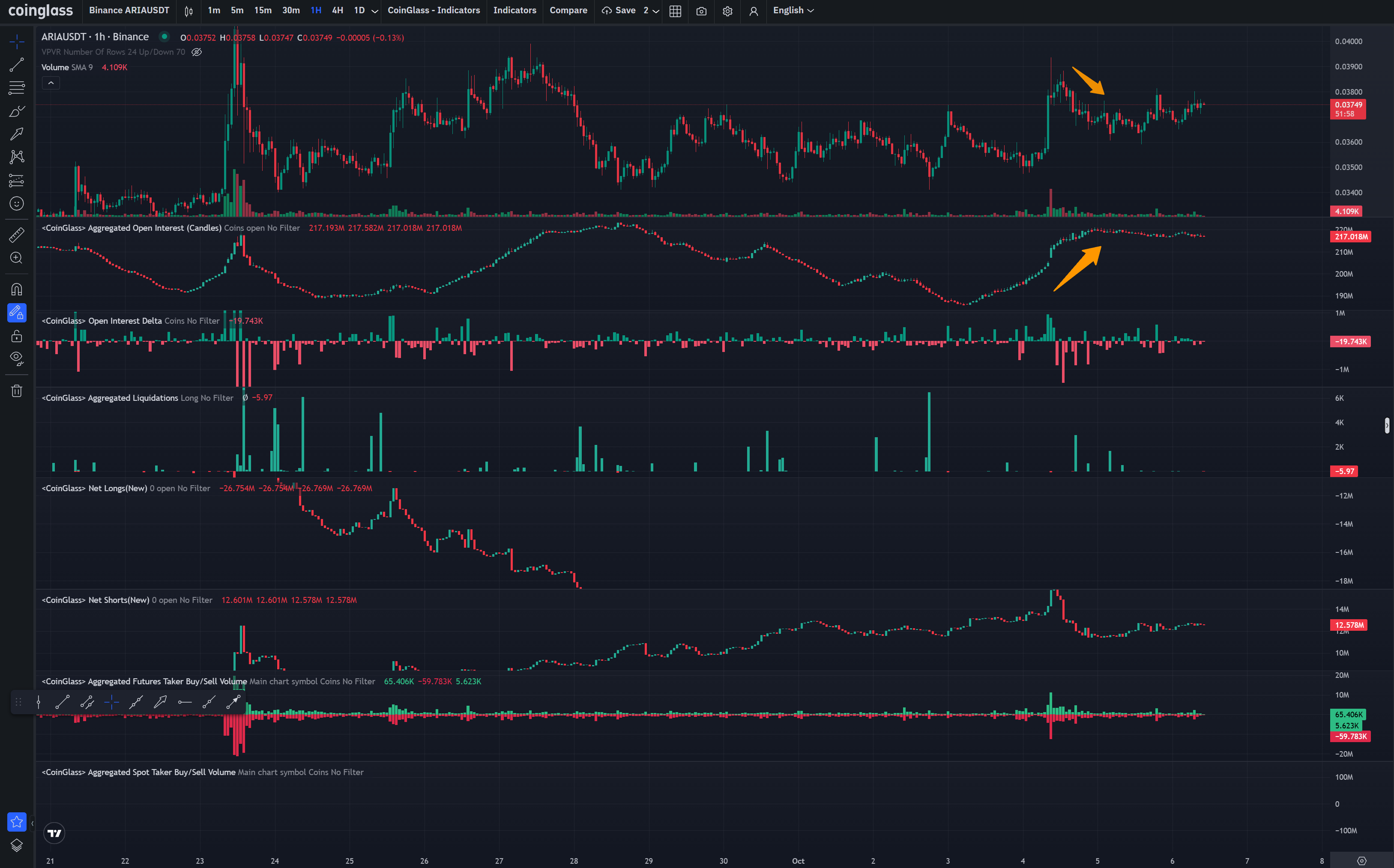
Task: Open the layout grid selector
Action: pos(675,11)
